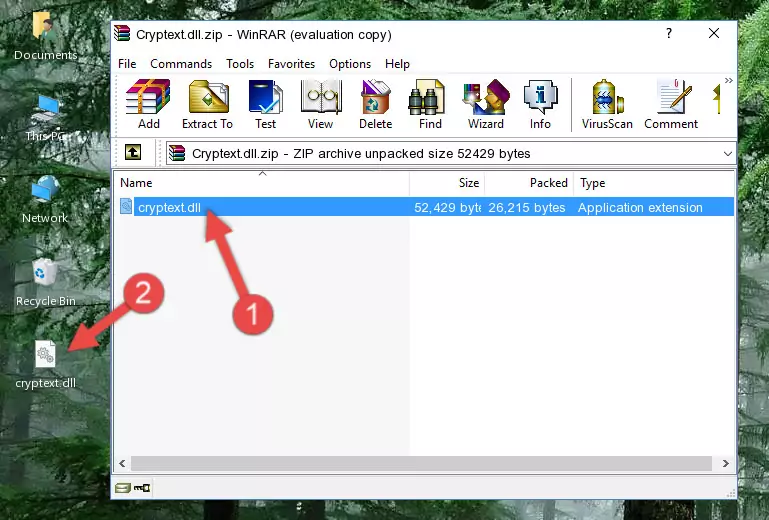The width and height of the screenshot is (769, 520).
Task: Go up one folder level
Action: (133, 153)
